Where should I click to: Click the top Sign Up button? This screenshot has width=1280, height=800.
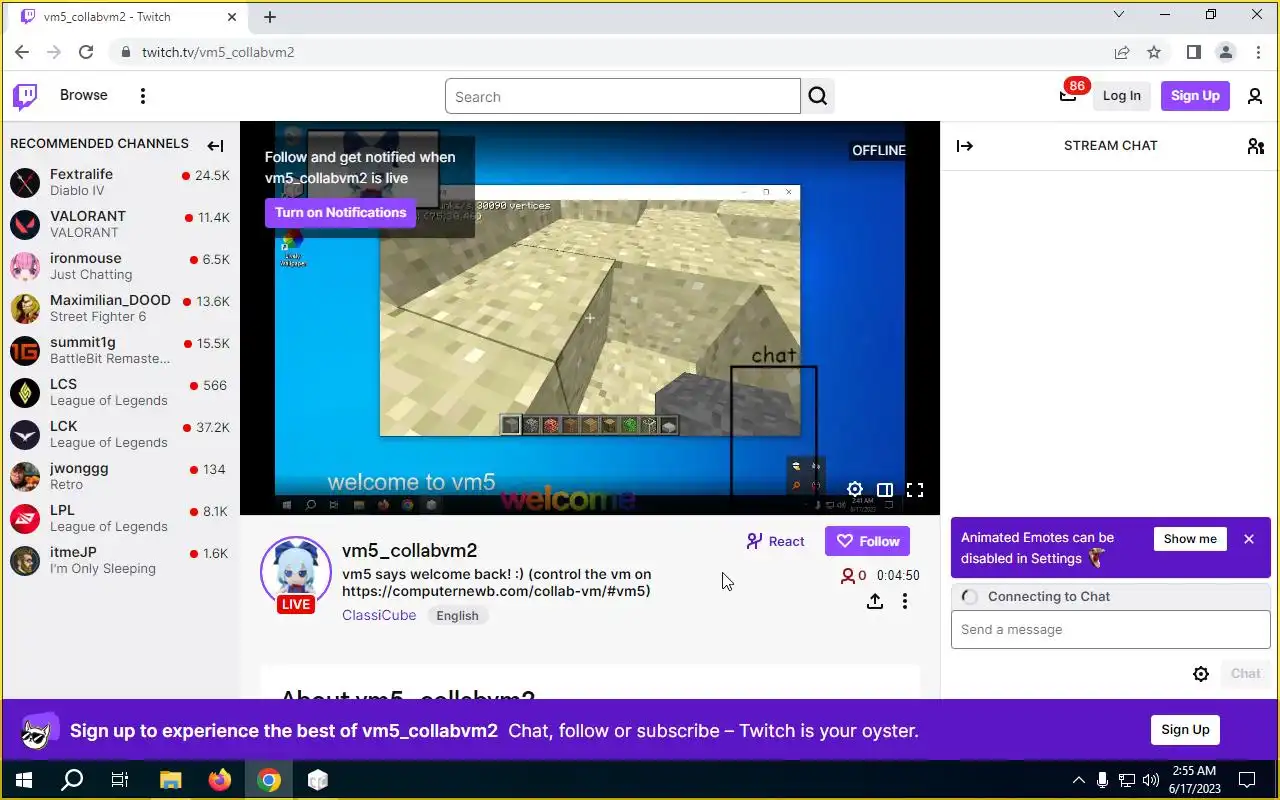[1195, 96]
